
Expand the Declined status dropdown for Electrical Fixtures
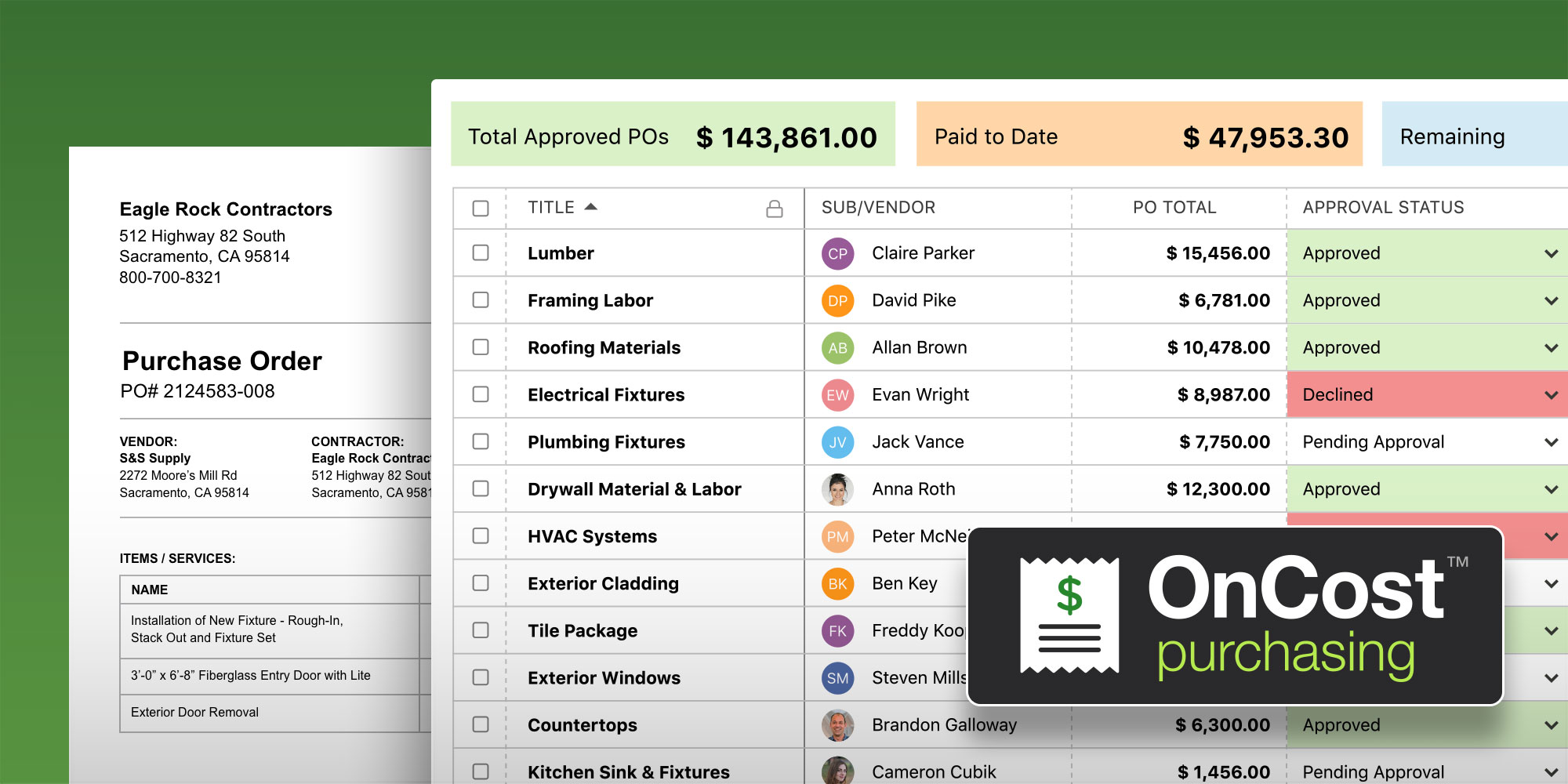pyautogui.click(x=1550, y=395)
